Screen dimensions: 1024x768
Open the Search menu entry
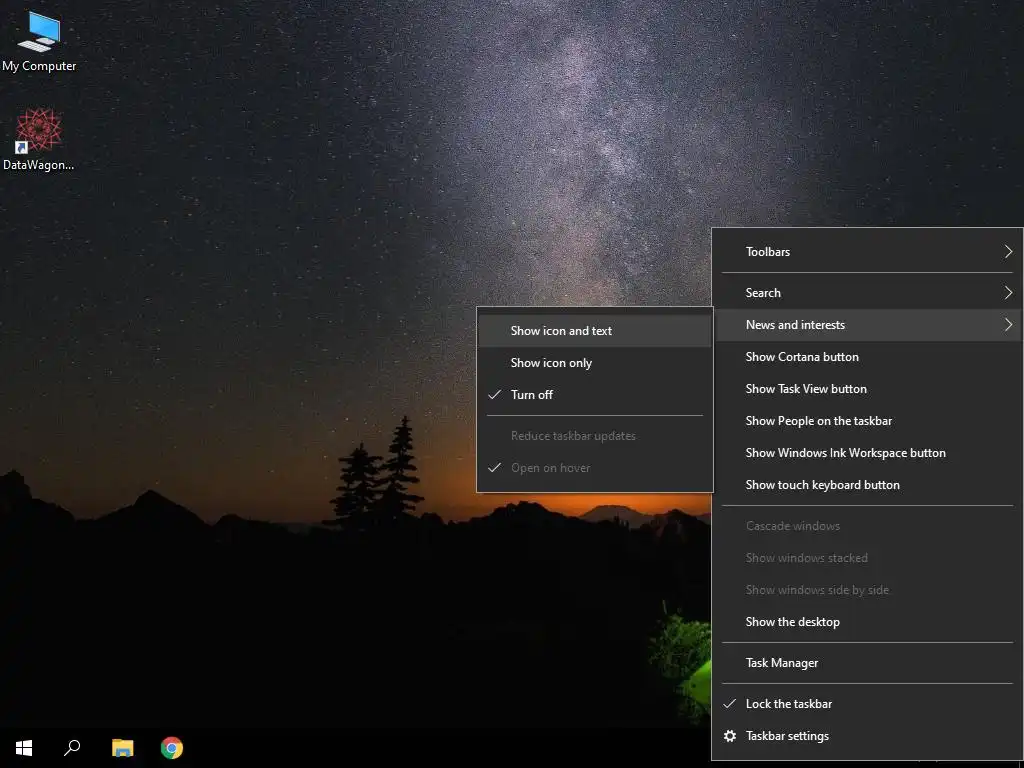coord(867,293)
